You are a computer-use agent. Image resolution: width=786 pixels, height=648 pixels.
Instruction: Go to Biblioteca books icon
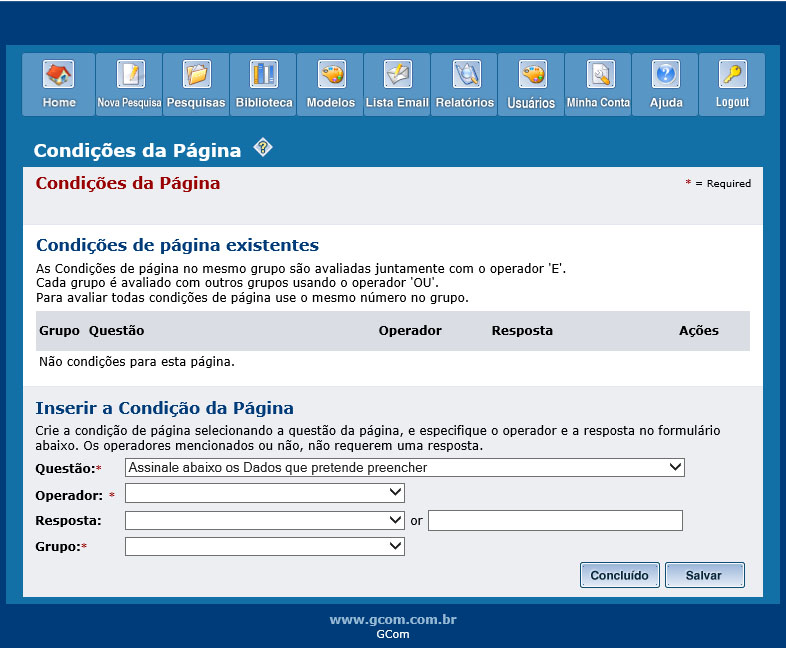tap(263, 75)
